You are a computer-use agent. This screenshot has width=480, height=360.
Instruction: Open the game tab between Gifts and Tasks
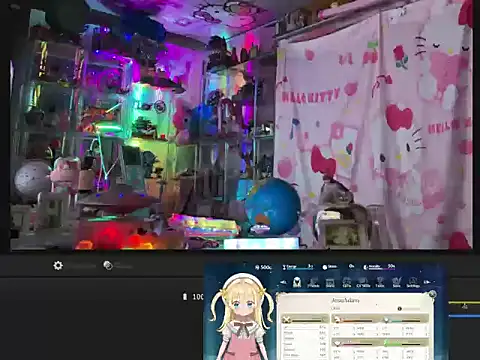click(x=363, y=283)
